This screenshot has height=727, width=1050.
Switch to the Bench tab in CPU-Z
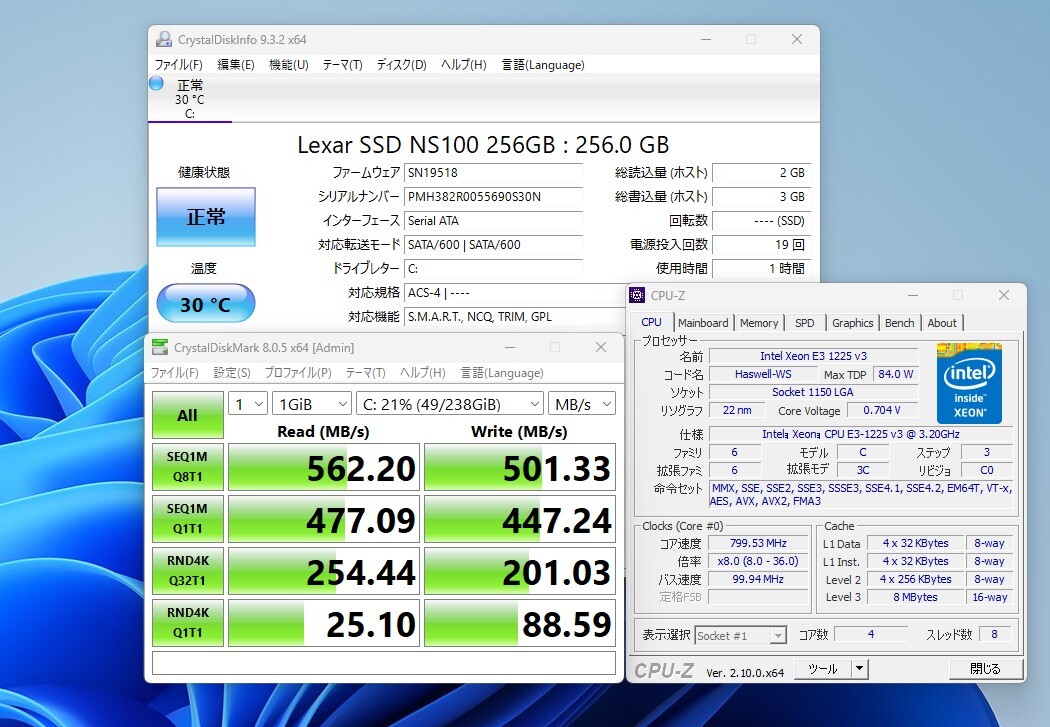(x=899, y=323)
